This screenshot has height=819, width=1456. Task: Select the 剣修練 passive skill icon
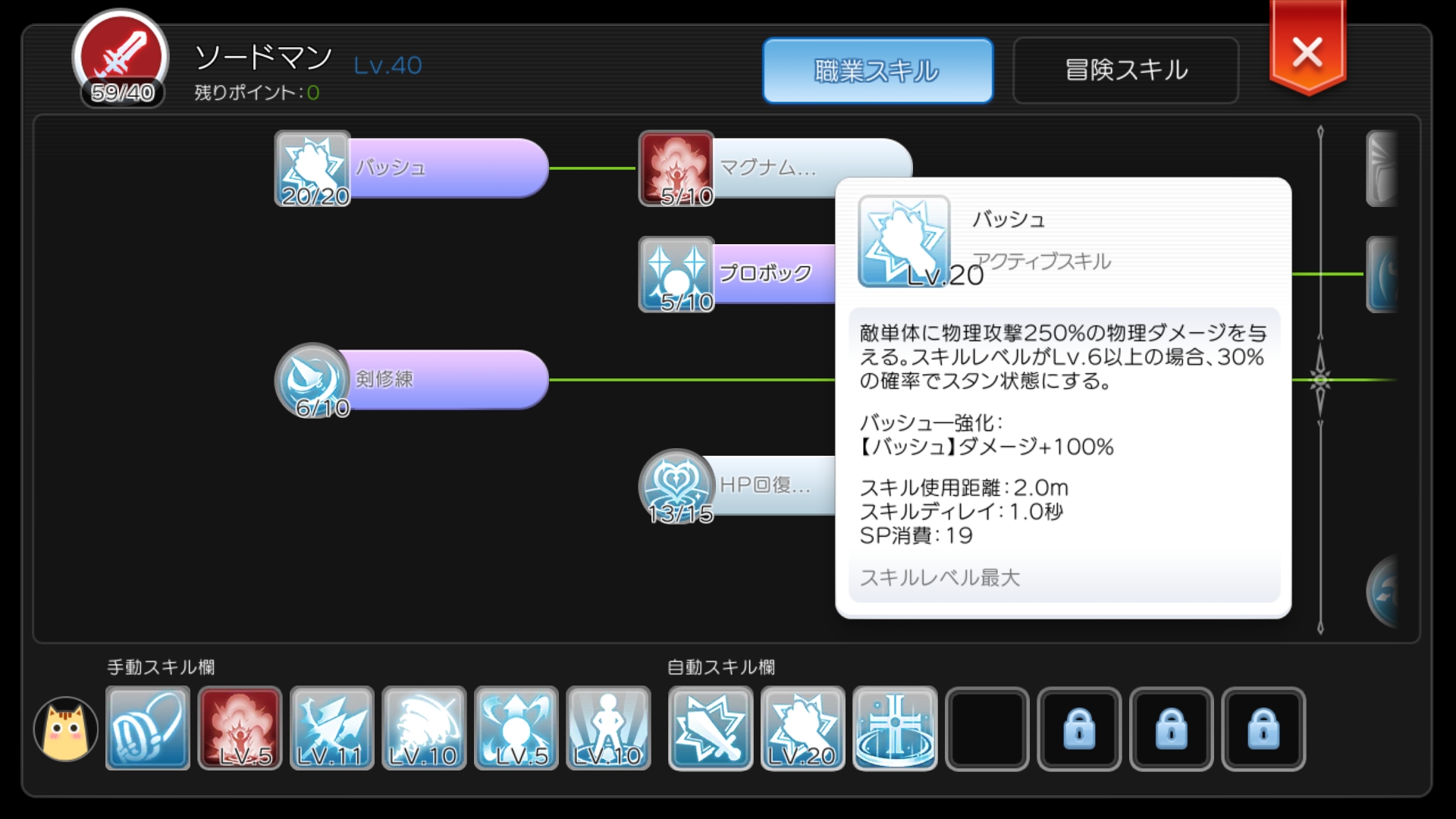312,380
